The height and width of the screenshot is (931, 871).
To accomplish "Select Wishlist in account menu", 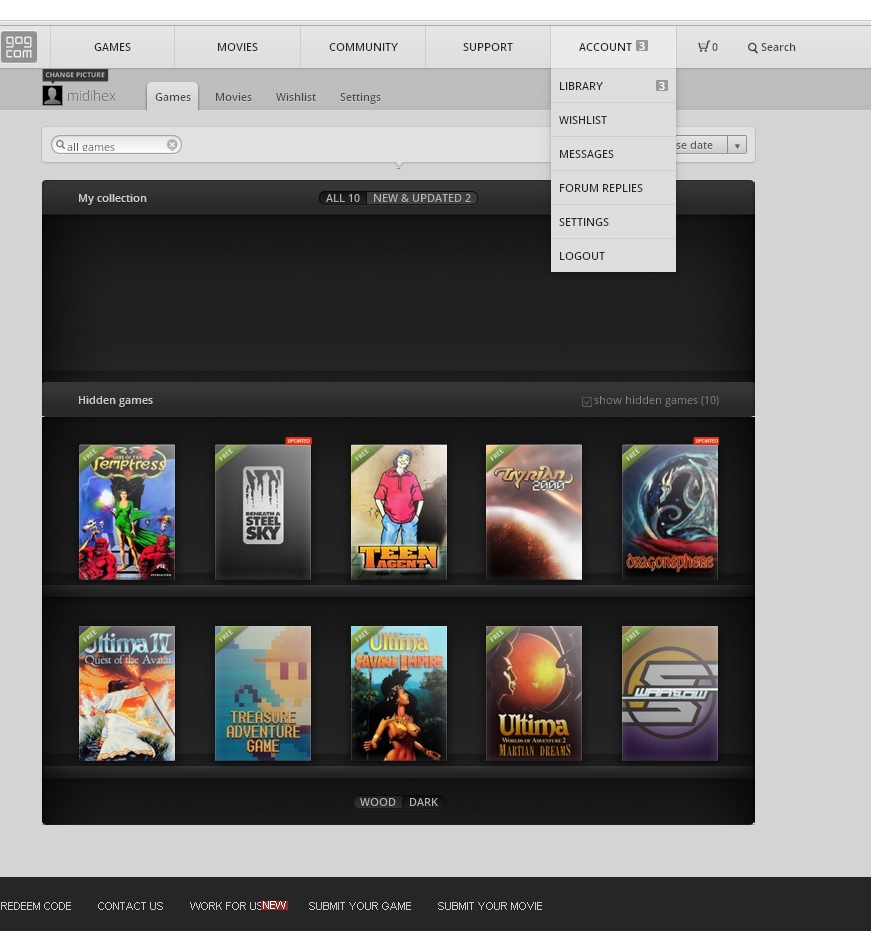I will click(x=613, y=120).
